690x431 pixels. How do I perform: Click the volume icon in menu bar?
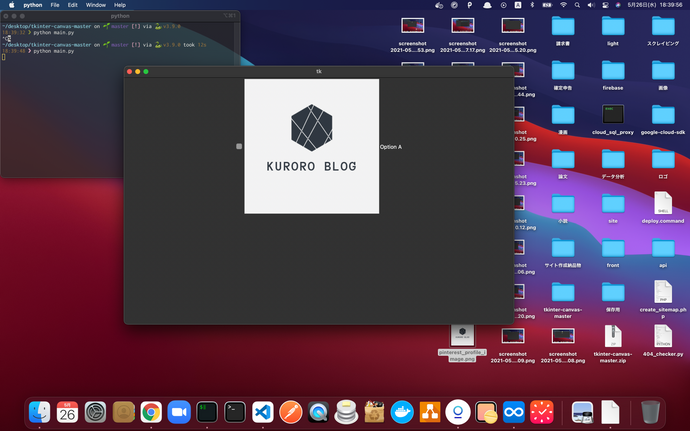pos(591,5)
